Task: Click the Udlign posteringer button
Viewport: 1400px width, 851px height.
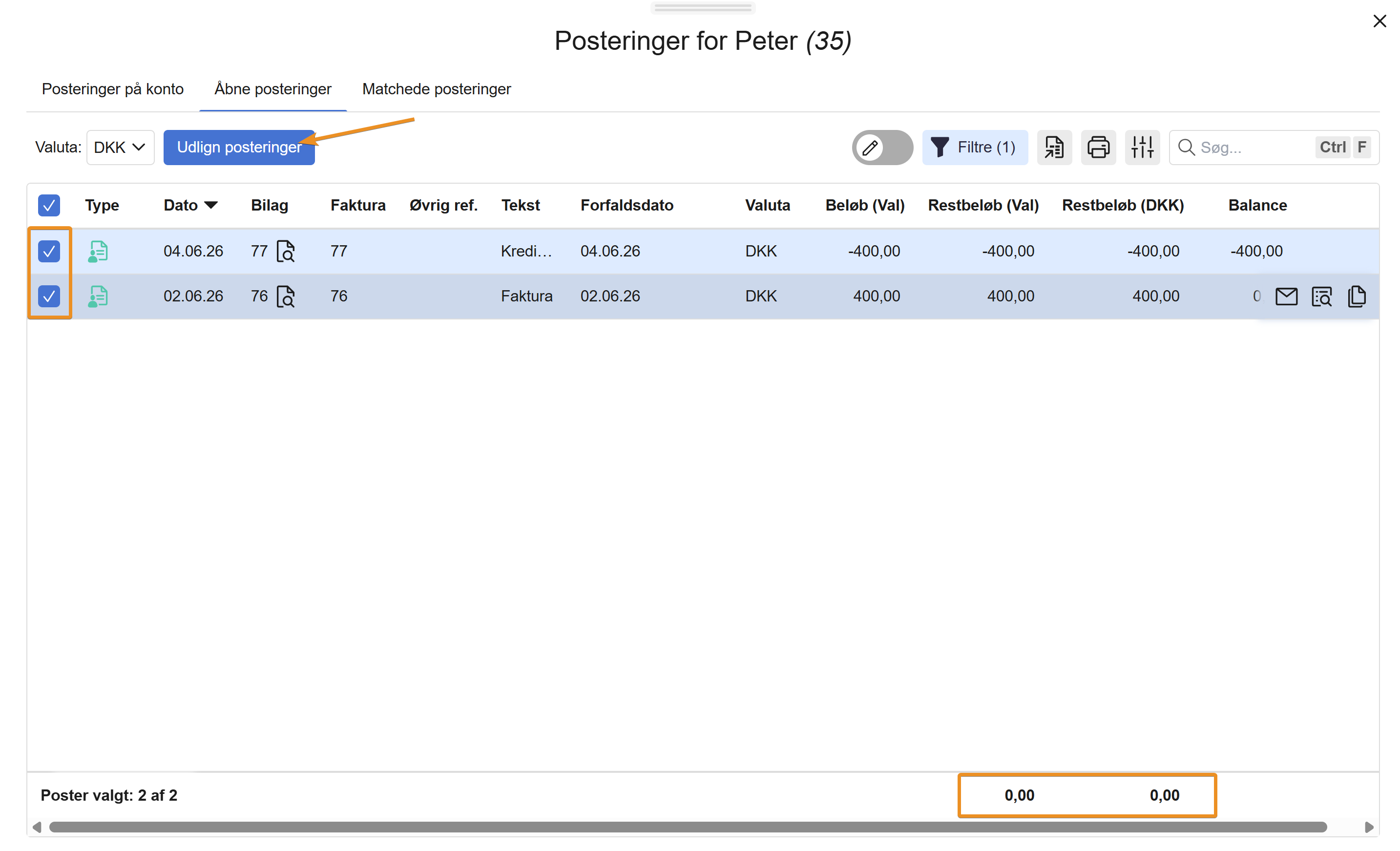Action: click(x=239, y=147)
